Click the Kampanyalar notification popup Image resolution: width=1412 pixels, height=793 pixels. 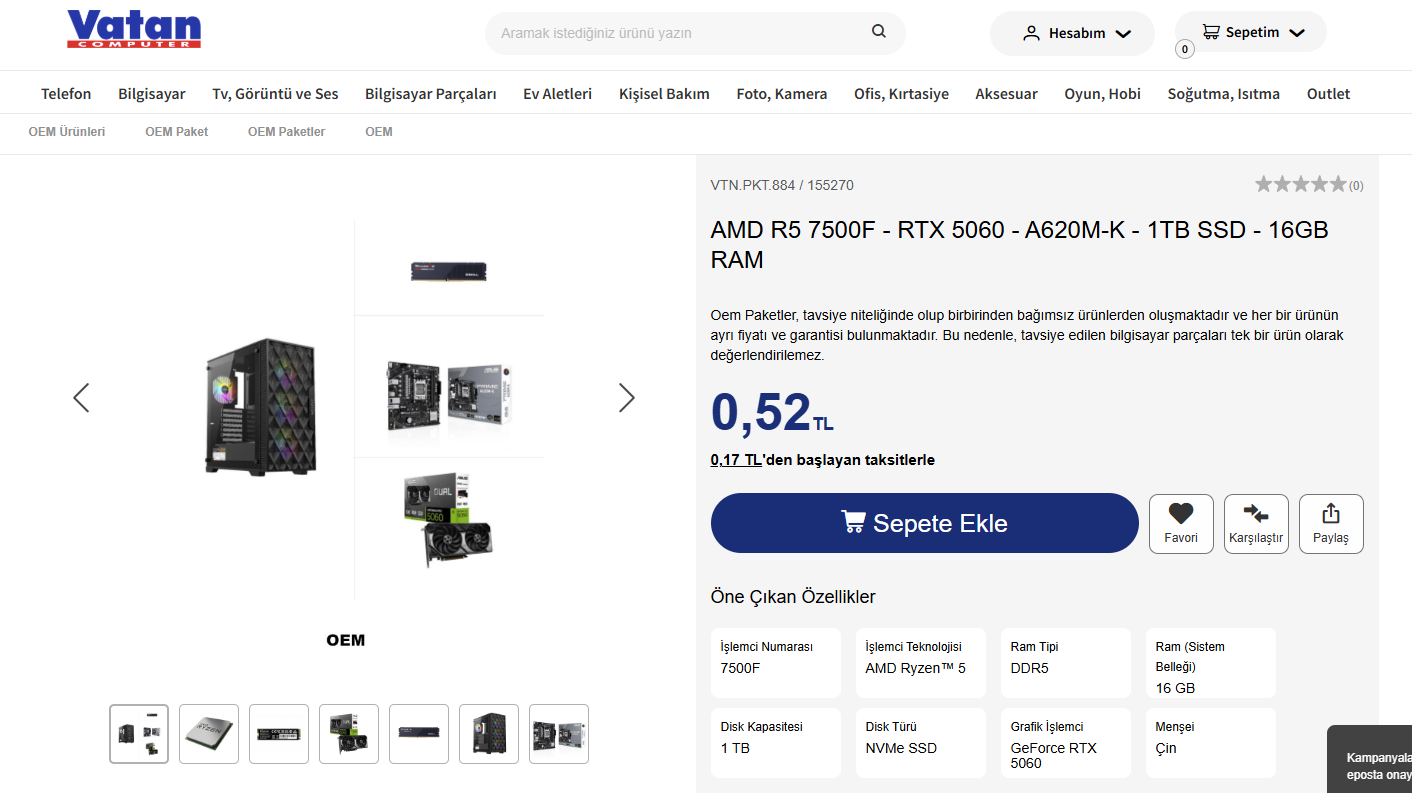(1370, 759)
